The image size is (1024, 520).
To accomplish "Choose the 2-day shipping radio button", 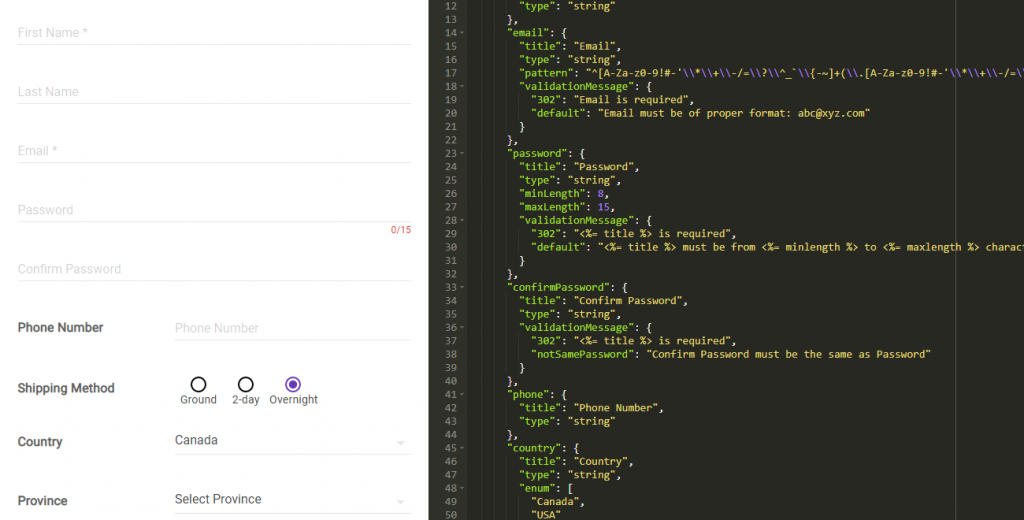I will (246, 384).
